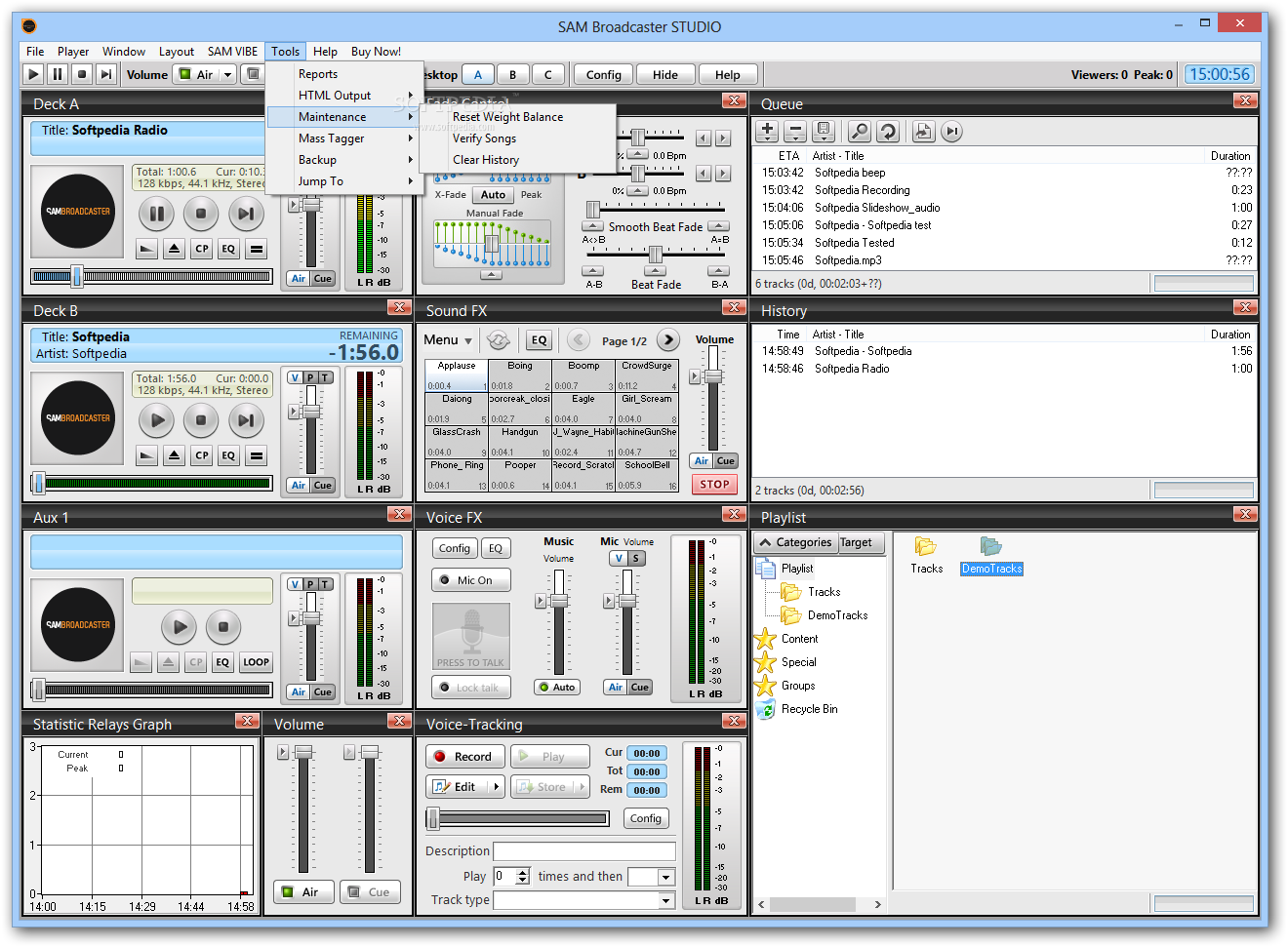Click the PRESS TO TALK microphone

tap(471, 636)
